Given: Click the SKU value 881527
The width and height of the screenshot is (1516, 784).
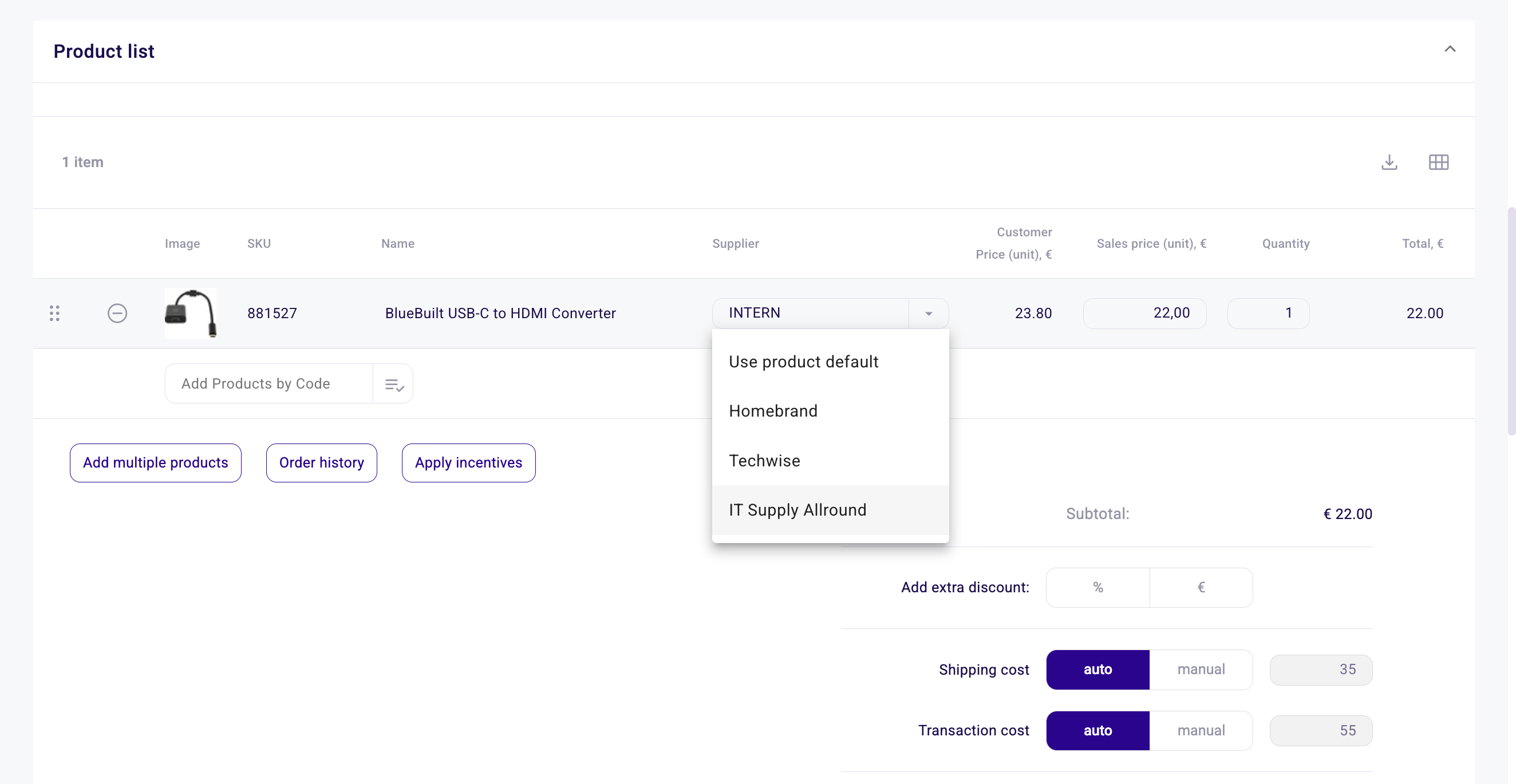Looking at the screenshot, I should tap(272, 313).
